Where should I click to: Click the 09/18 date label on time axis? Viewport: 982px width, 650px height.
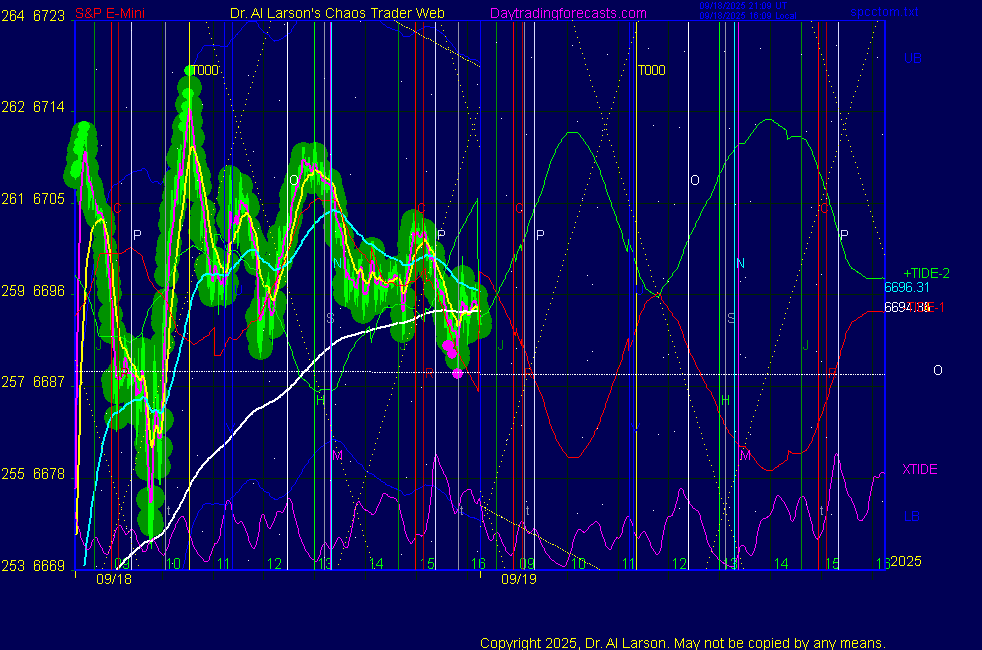click(x=113, y=579)
